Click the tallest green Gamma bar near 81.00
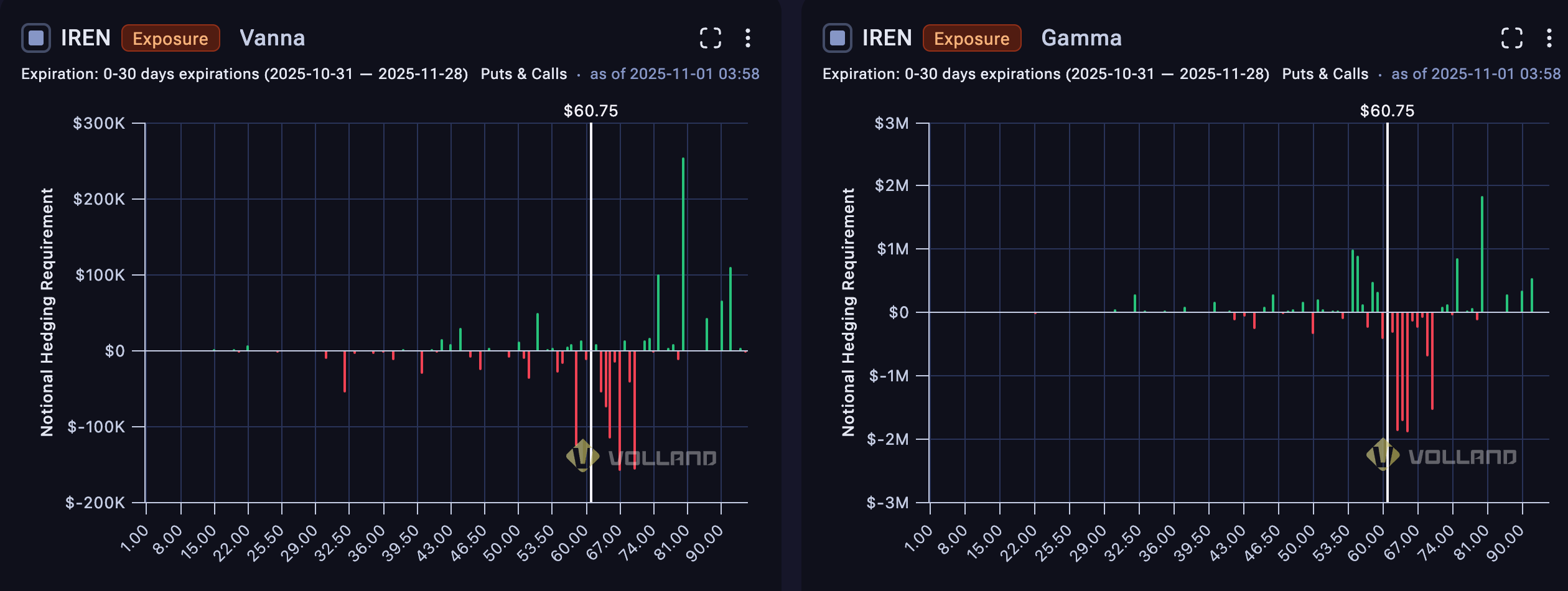The image size is (1568, 591). point(1482,254)
